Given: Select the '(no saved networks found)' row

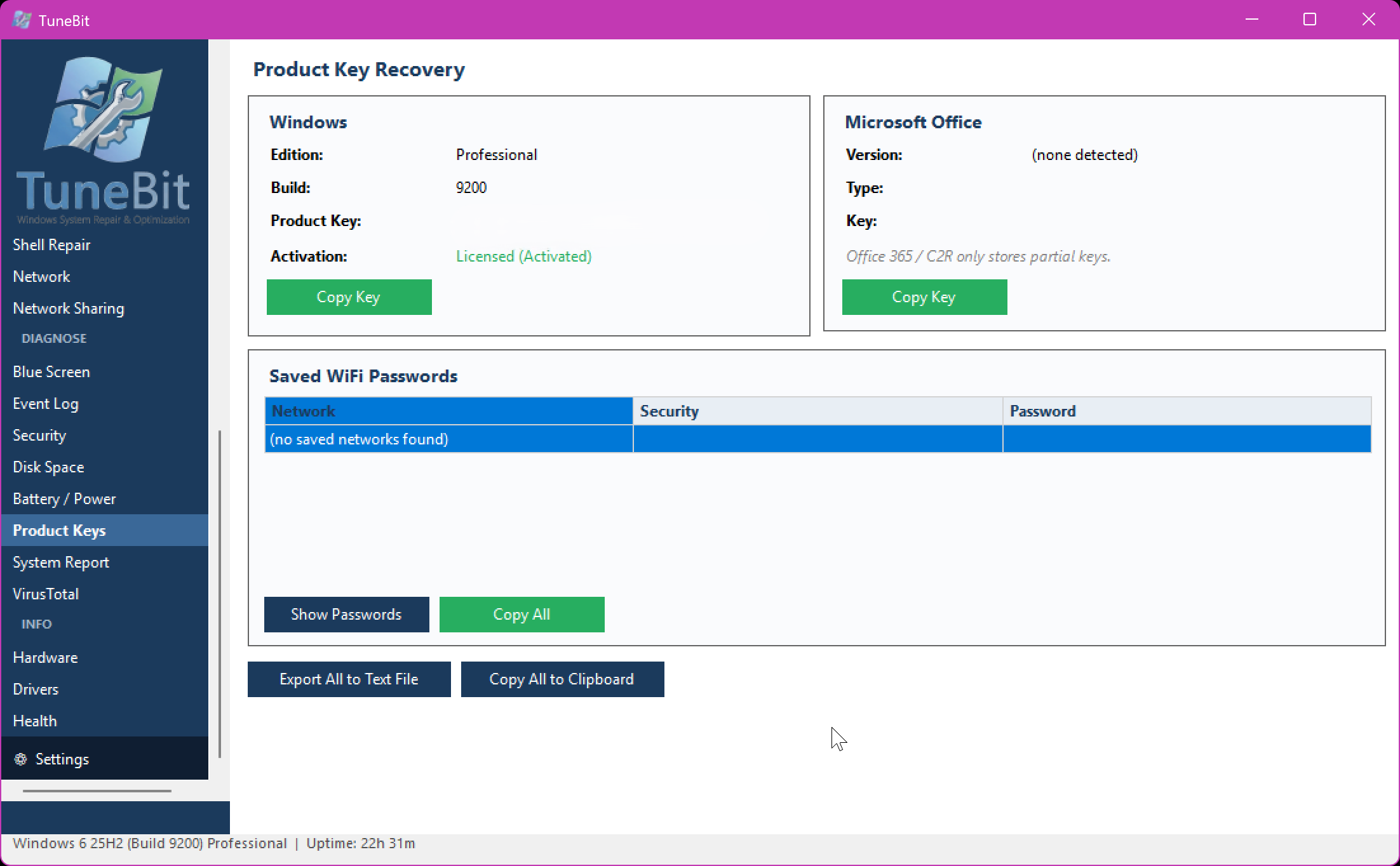Looking at the screenshot, I should pyautogui.click(x=818, y=439).
